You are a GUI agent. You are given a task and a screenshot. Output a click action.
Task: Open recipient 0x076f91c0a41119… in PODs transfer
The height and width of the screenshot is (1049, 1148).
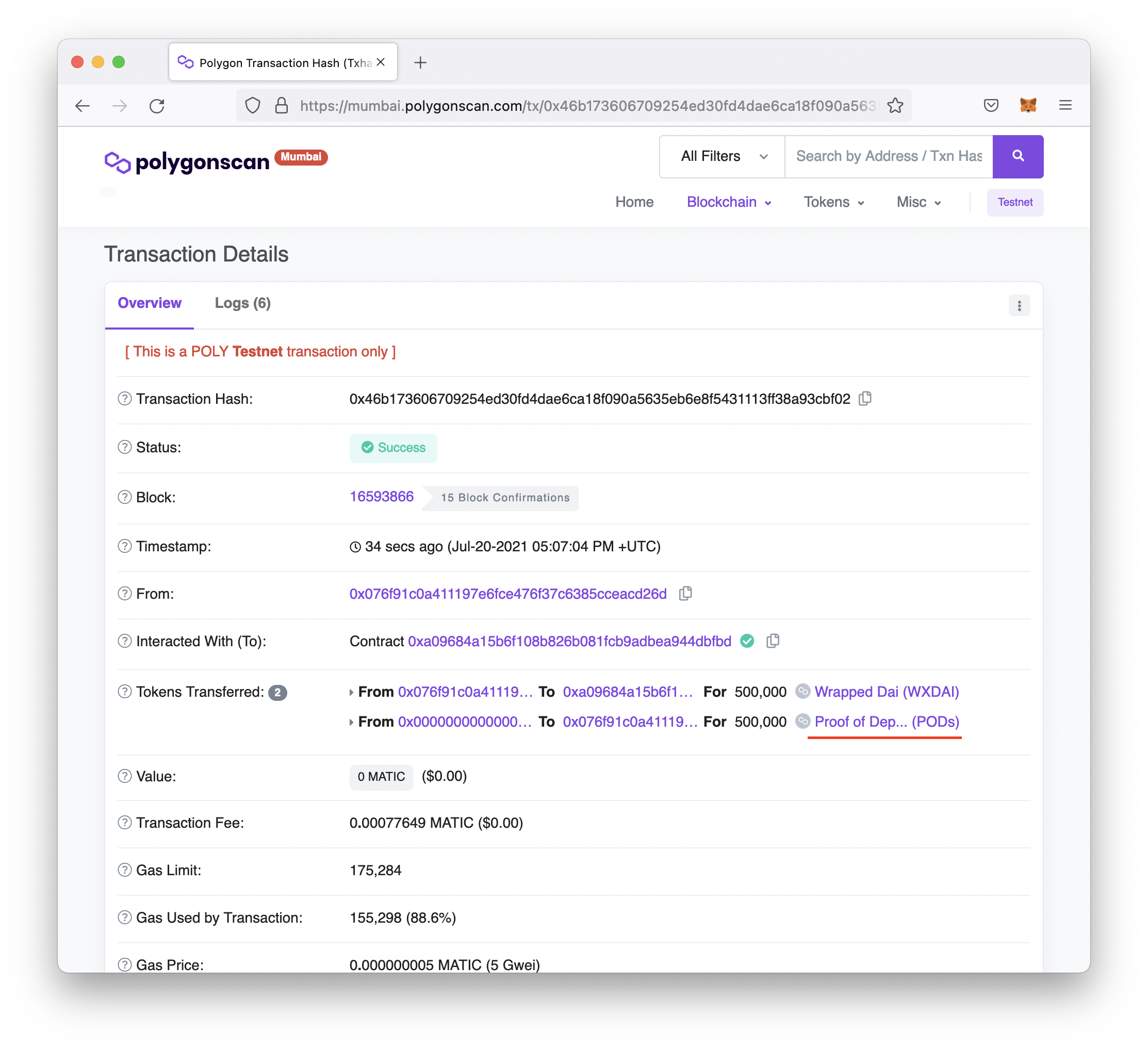point(630,722)
